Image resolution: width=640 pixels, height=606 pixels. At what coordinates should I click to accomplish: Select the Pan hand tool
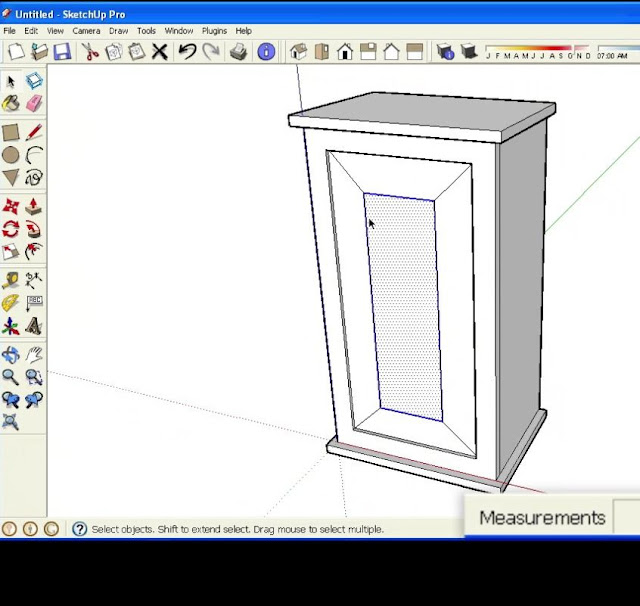click(34, 355)
